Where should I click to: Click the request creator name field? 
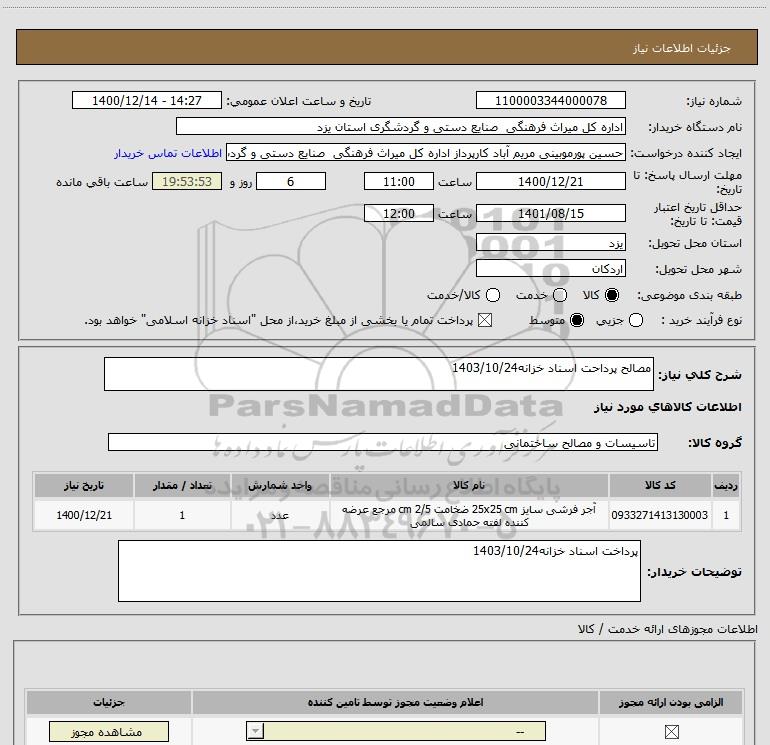pos(426,153)
